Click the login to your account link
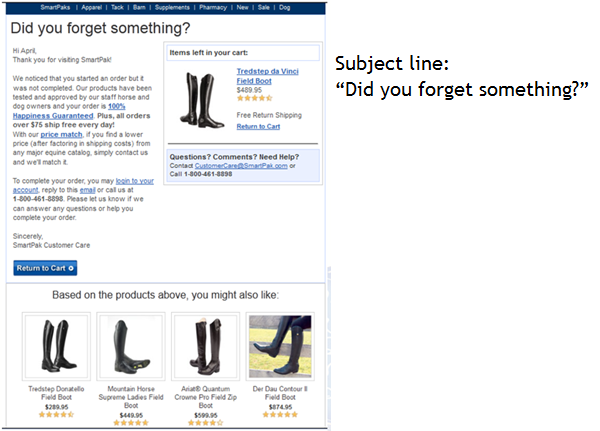 (83, 185)
